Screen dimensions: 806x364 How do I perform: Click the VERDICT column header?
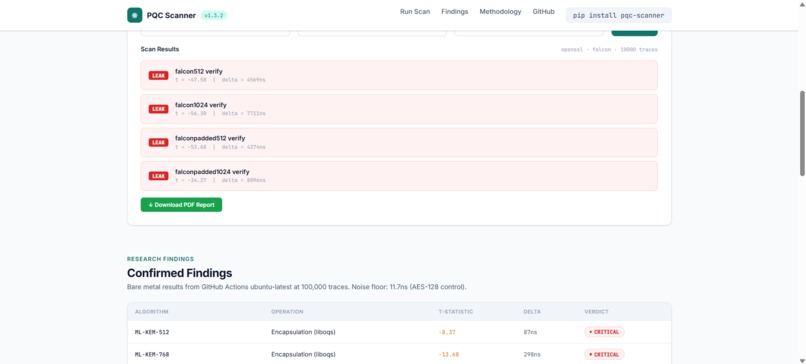[596, 312]
